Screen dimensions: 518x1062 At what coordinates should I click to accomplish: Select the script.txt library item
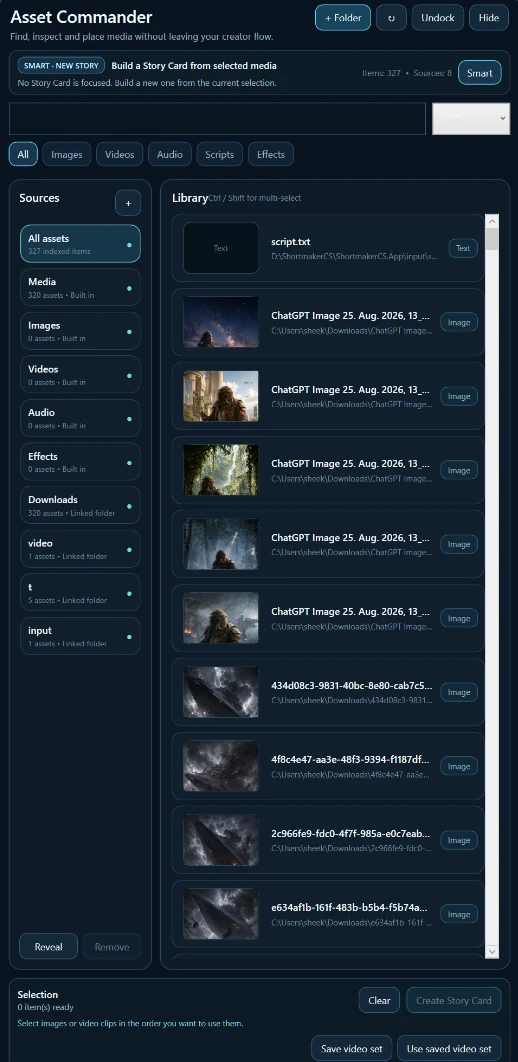point(328,248)
